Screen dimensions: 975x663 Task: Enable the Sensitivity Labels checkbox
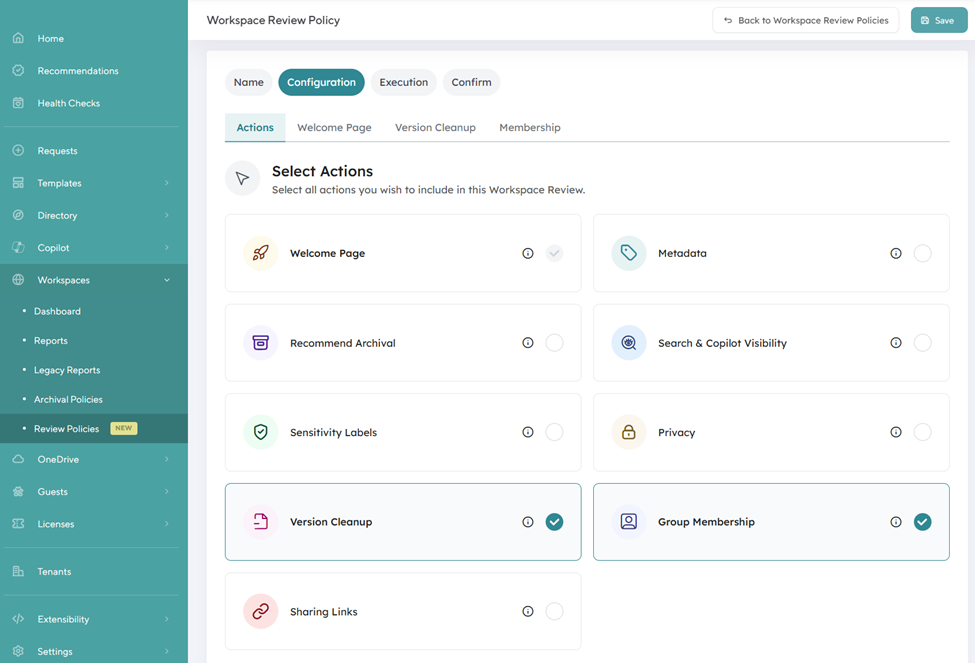tap(555, 432)
